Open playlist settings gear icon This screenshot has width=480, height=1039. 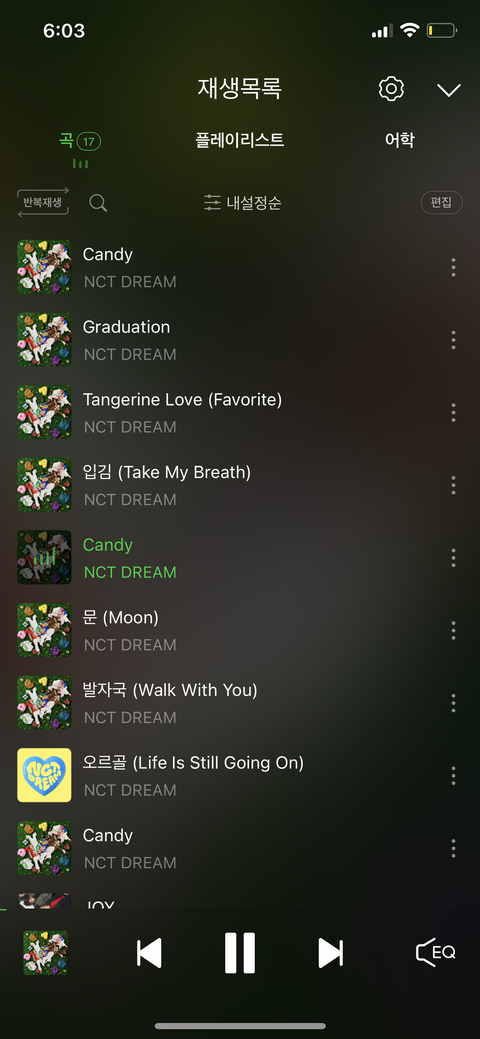(x=391, y=89)
